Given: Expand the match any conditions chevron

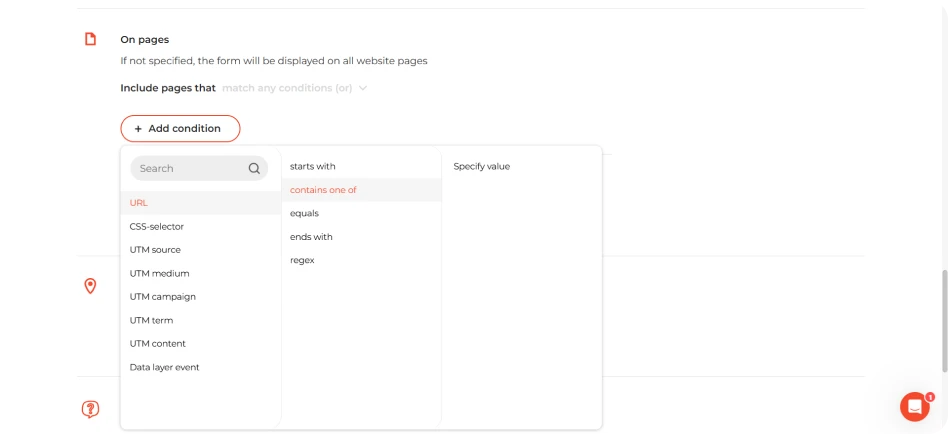Looking at the screenshot, I should click(363, 88).
